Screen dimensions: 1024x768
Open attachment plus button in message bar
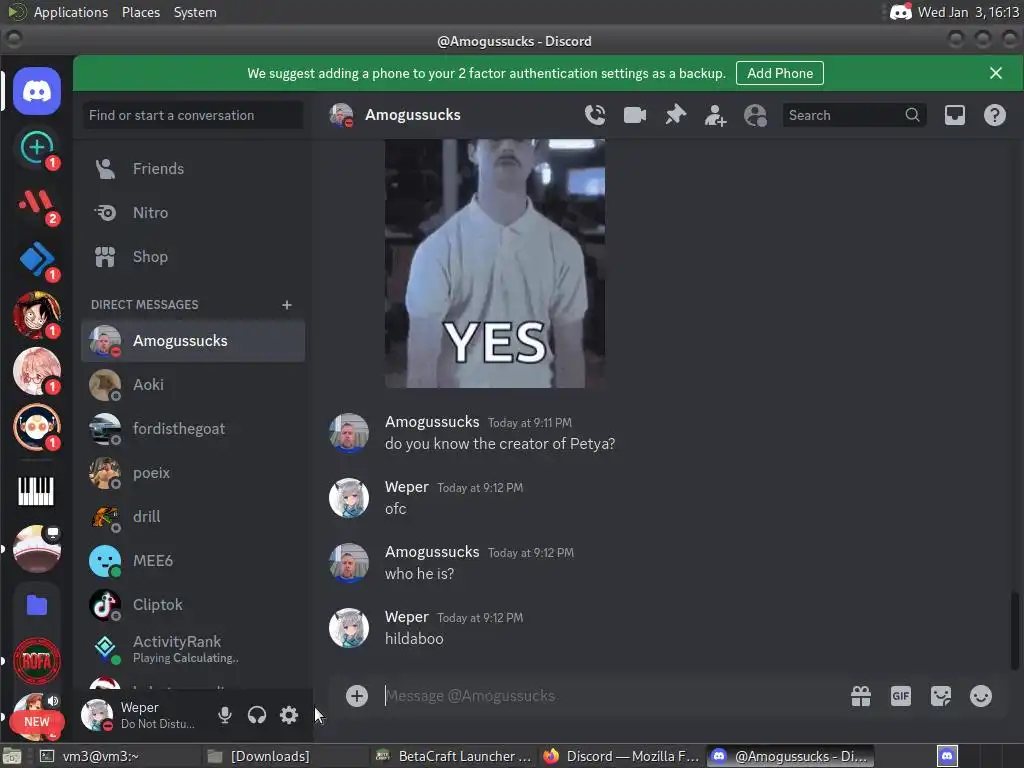tap(357, 696)
